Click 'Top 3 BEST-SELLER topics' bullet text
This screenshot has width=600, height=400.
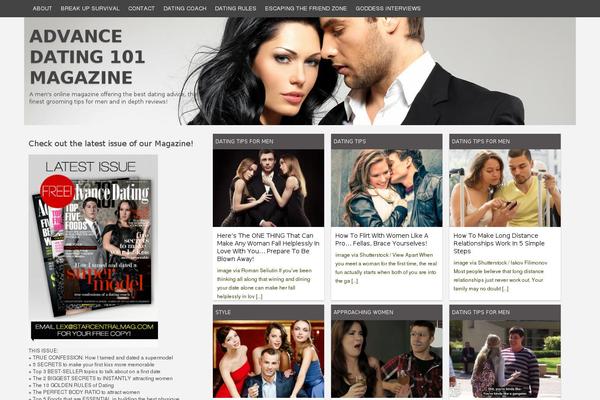(x=95, y=371)
